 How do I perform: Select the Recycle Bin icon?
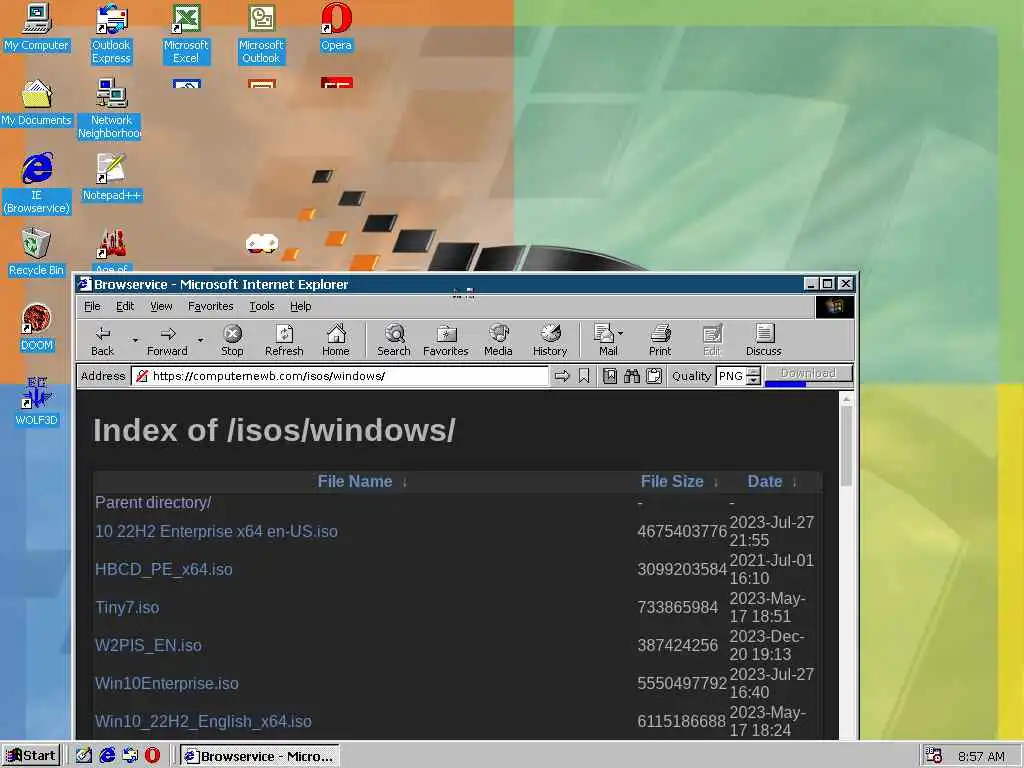coord(36,252)
